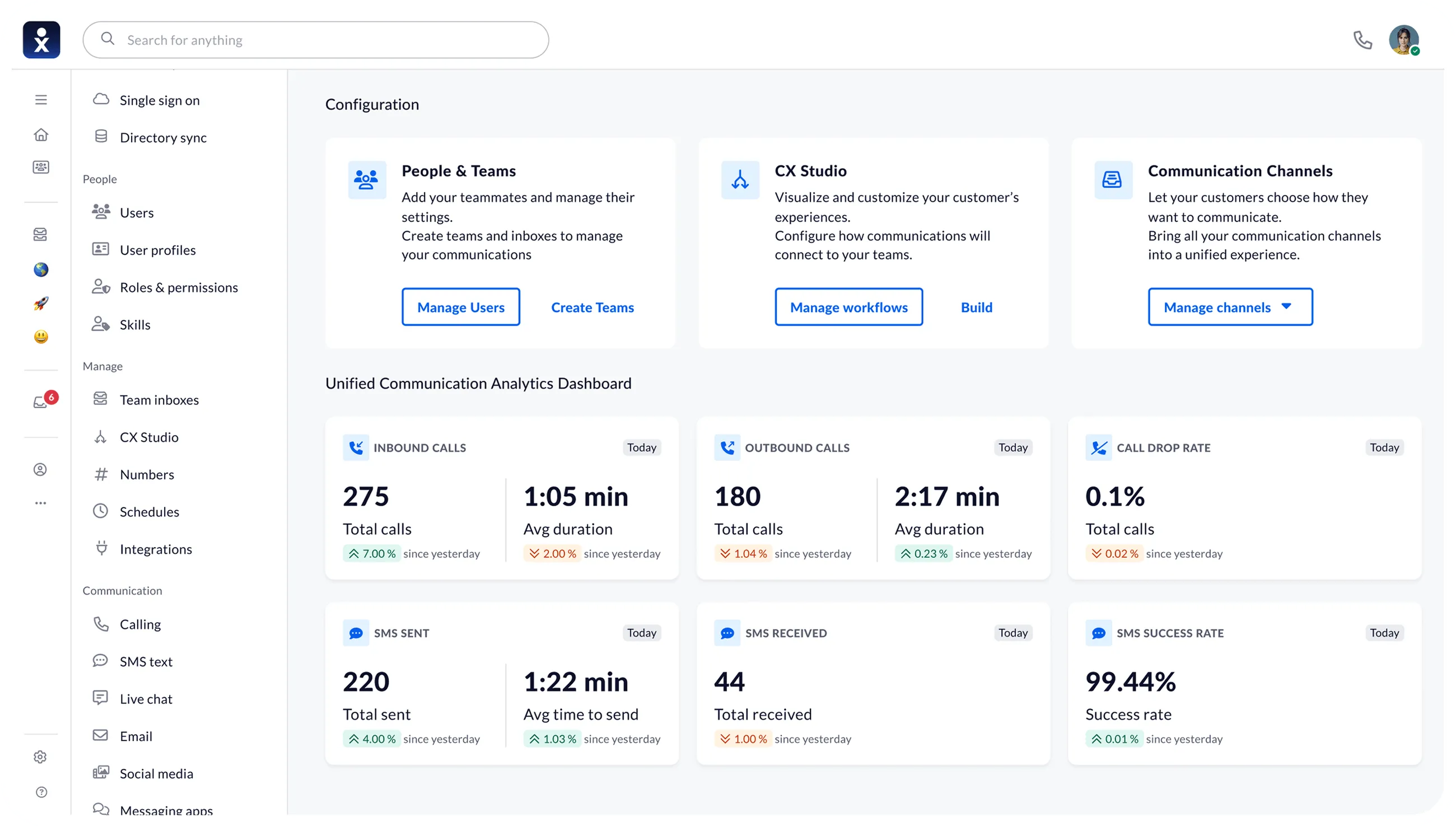This screenshot has width=1456, height=826.
Task: Click the globe emoji shortcut
Action: 41,269
